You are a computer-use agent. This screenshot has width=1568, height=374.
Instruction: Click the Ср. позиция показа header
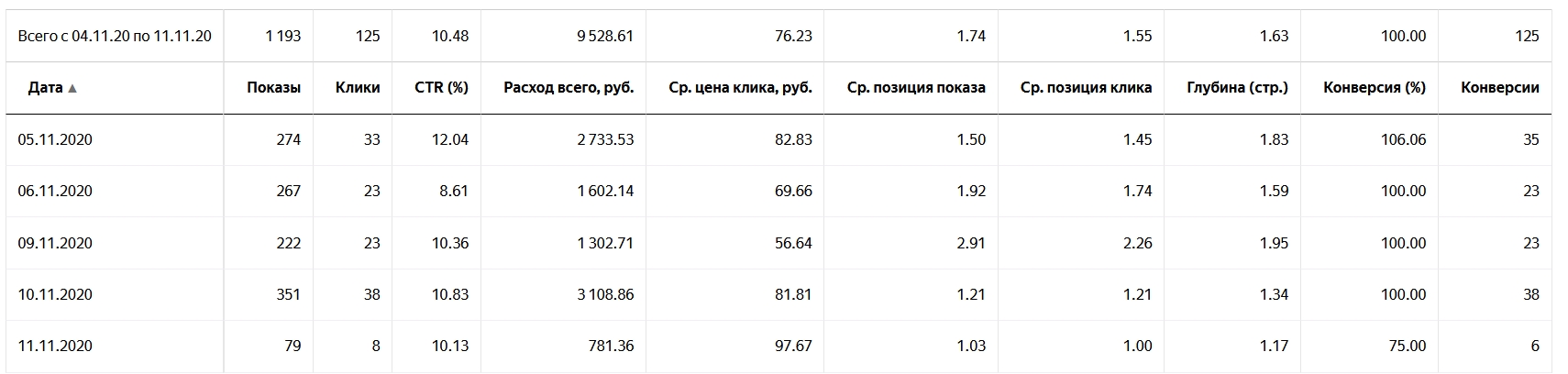(x=916, y=88)
